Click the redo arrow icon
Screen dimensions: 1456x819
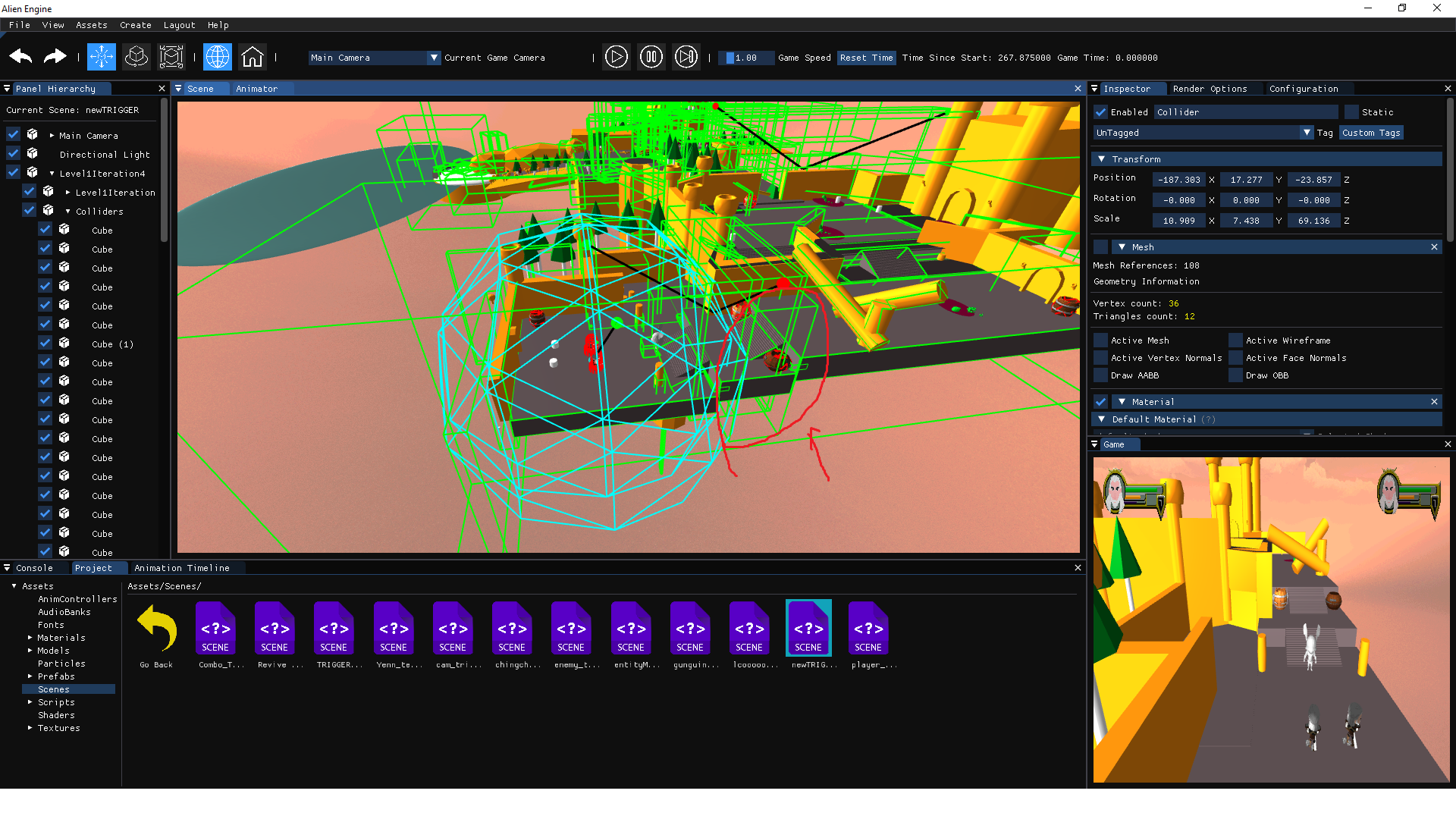pyautogui.click(x=55, y=57)
